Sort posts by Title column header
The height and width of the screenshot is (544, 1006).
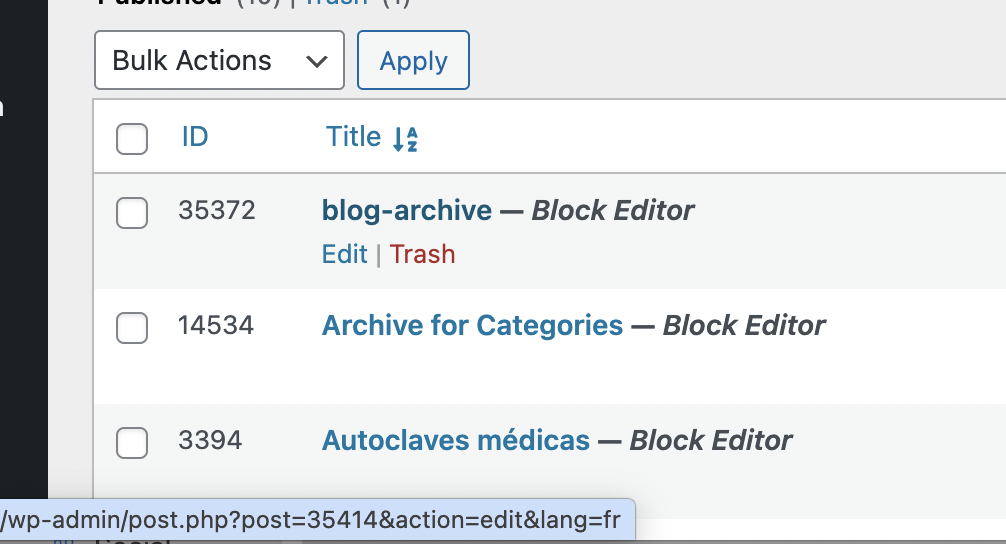354,137
